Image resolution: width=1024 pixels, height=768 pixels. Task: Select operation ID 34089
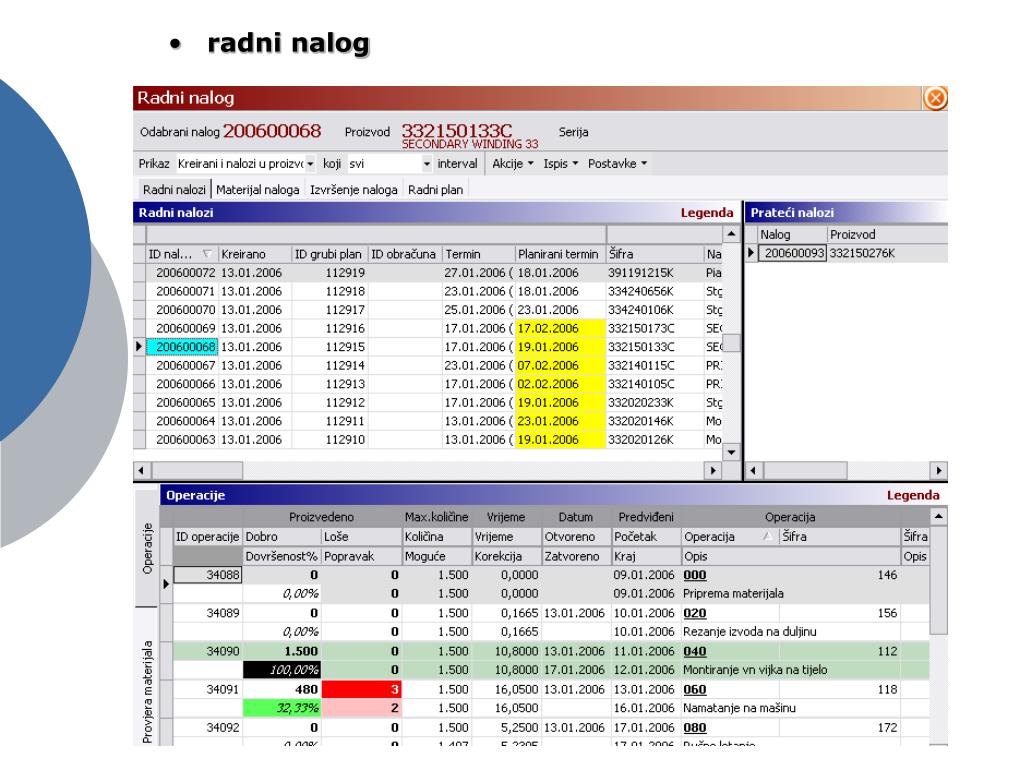point(208,613)
